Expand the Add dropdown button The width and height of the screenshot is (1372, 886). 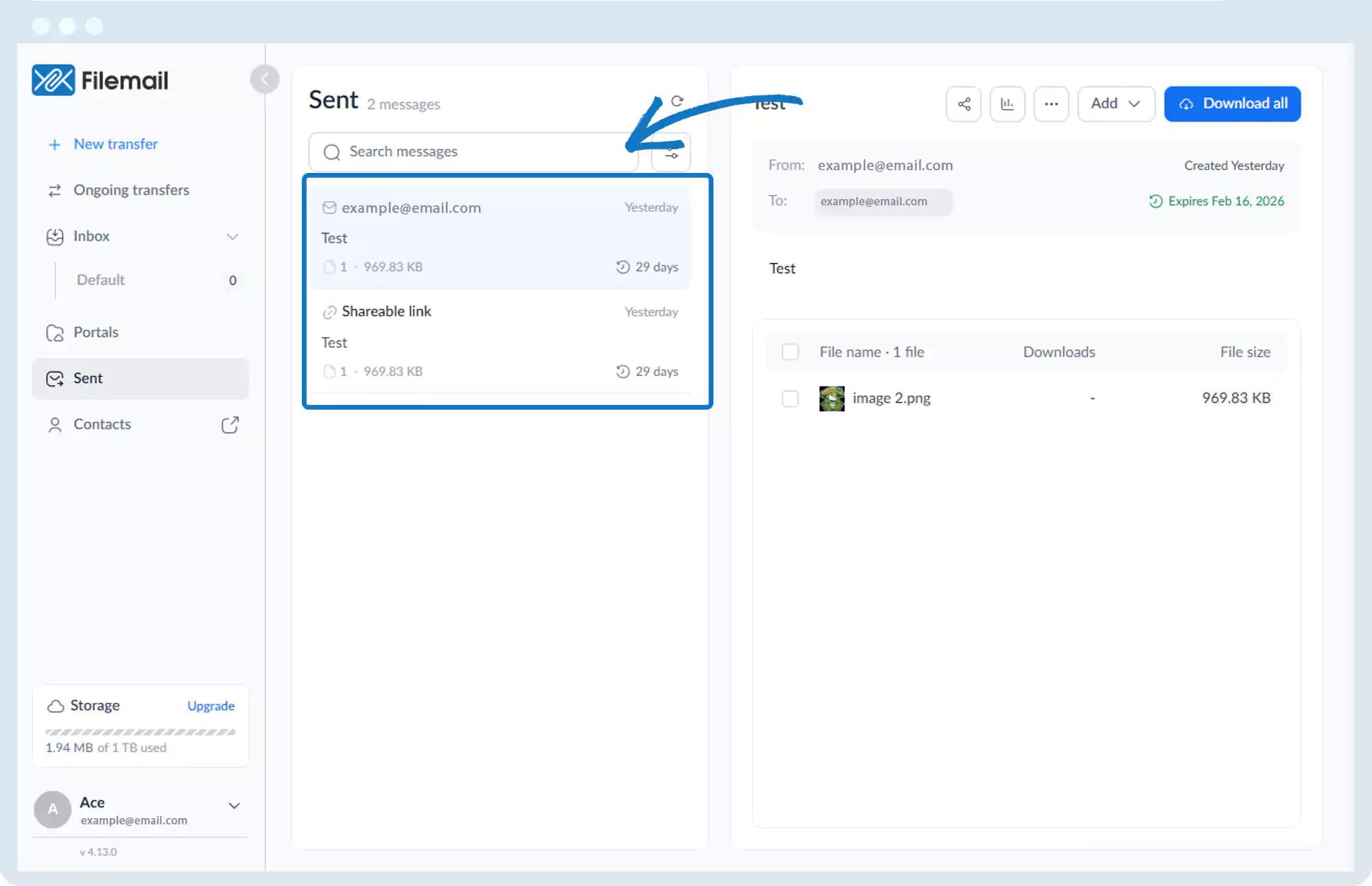(1115, 104)
